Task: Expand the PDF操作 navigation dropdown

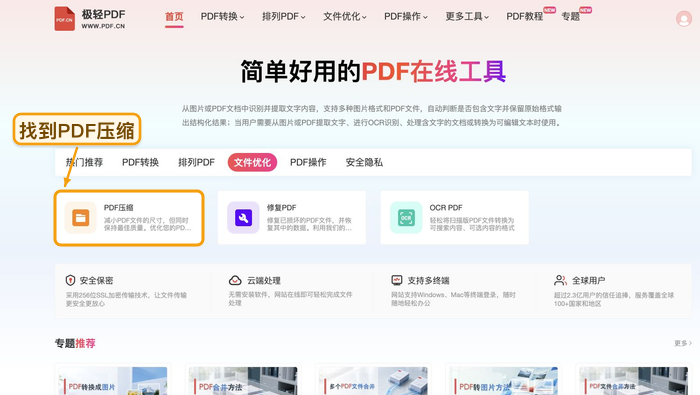Action: pos(406,17)
